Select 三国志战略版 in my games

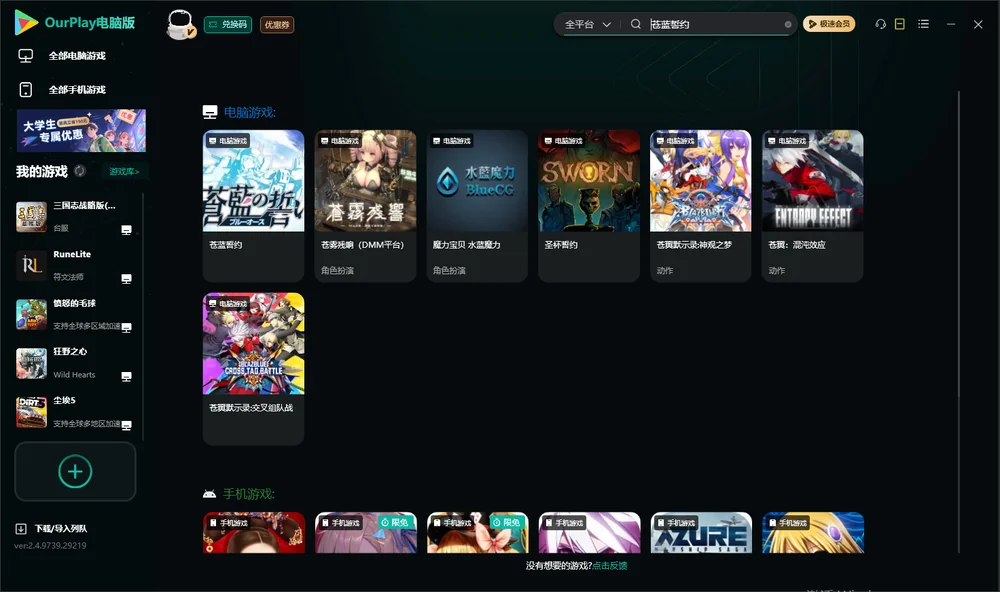pos(75,217)
